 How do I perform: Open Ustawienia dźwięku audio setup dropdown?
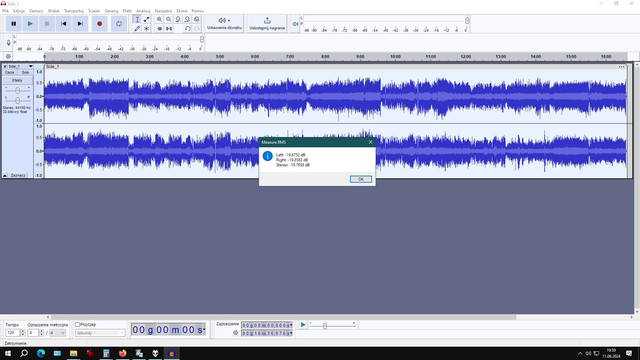(224, 24)
